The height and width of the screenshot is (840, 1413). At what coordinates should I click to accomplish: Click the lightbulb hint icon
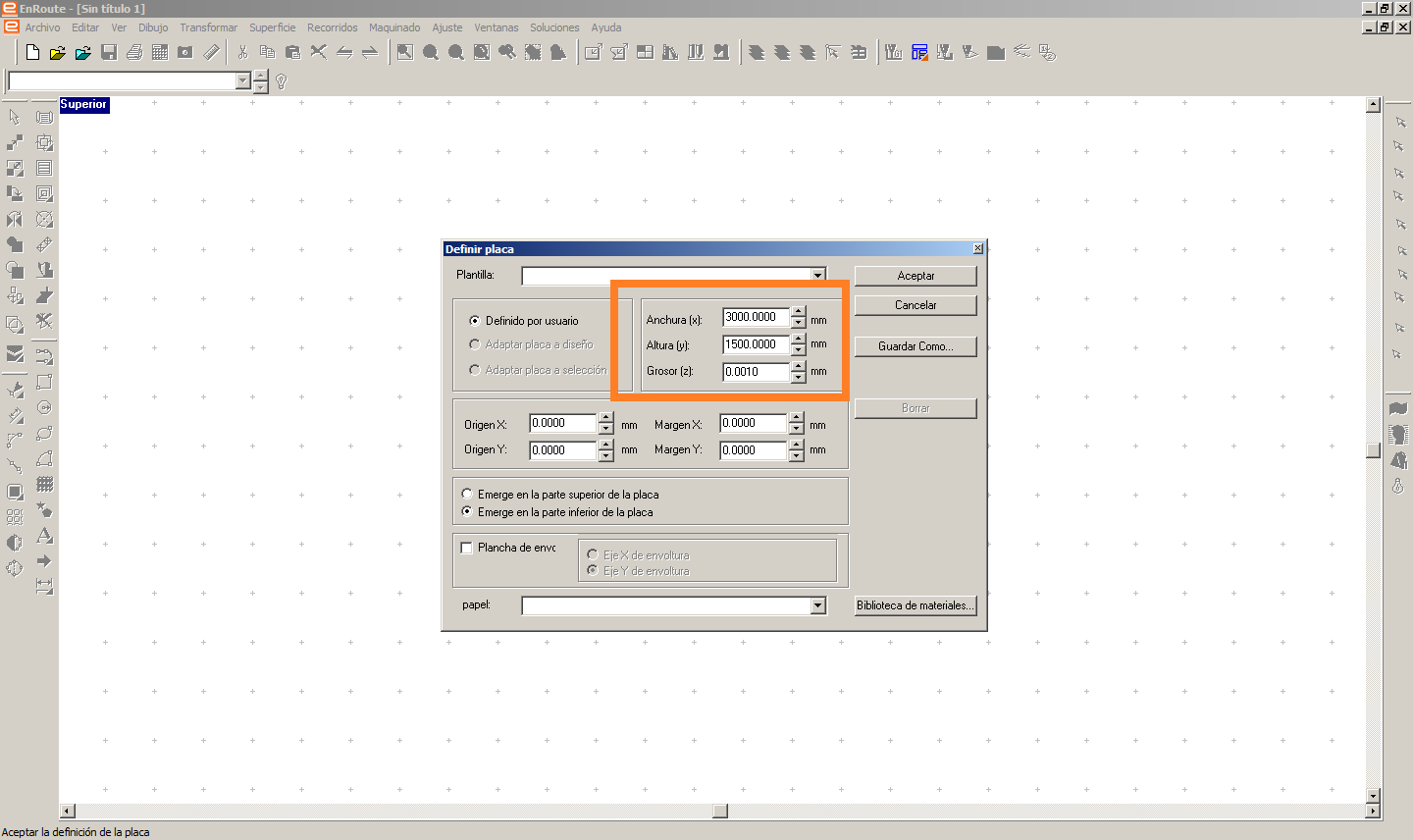point(282,81)
